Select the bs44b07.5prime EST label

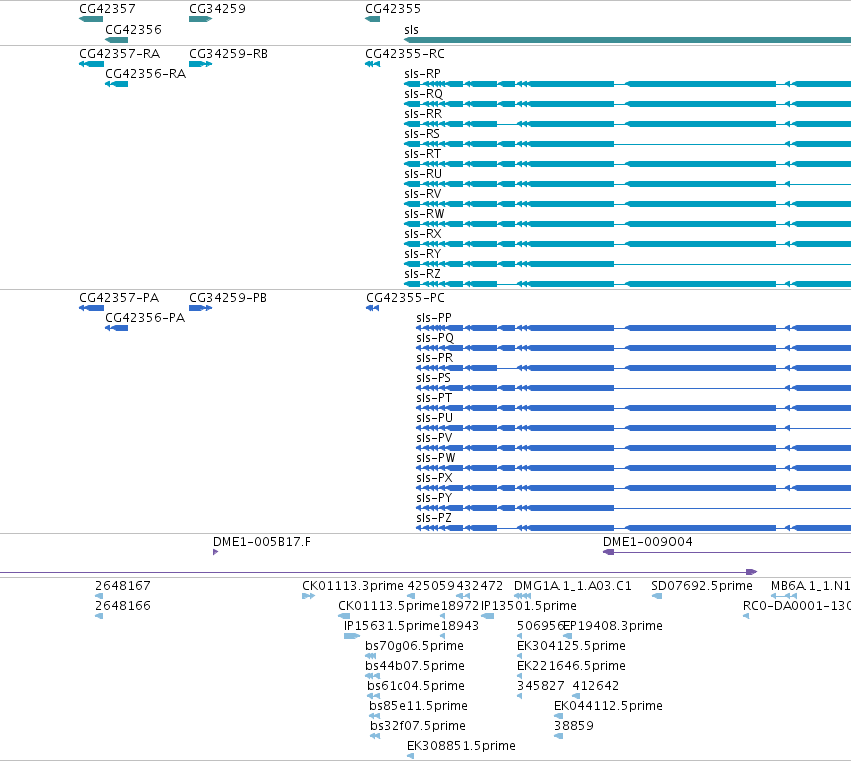click(415, 666)
